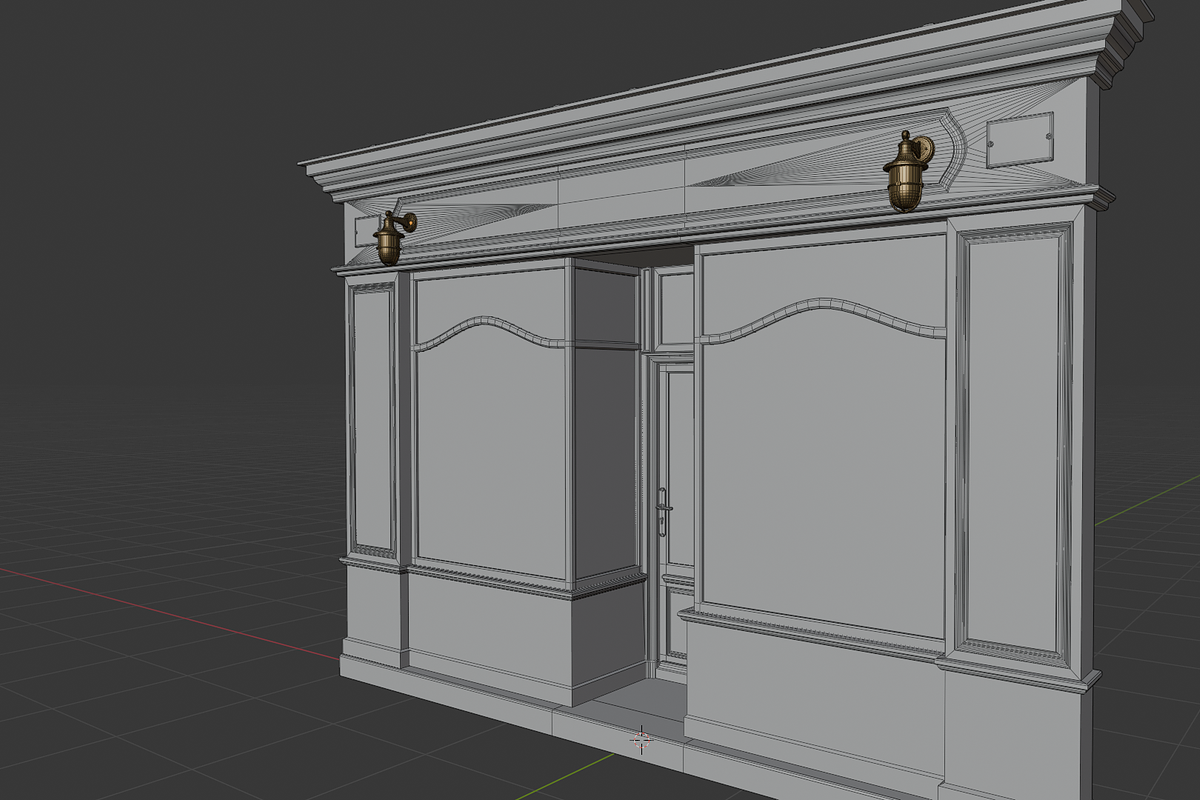Viewport: 1200px width, 800px height.
Task: Select the tall narrow panel on the right pilaster
Action: coord(1012,445)
